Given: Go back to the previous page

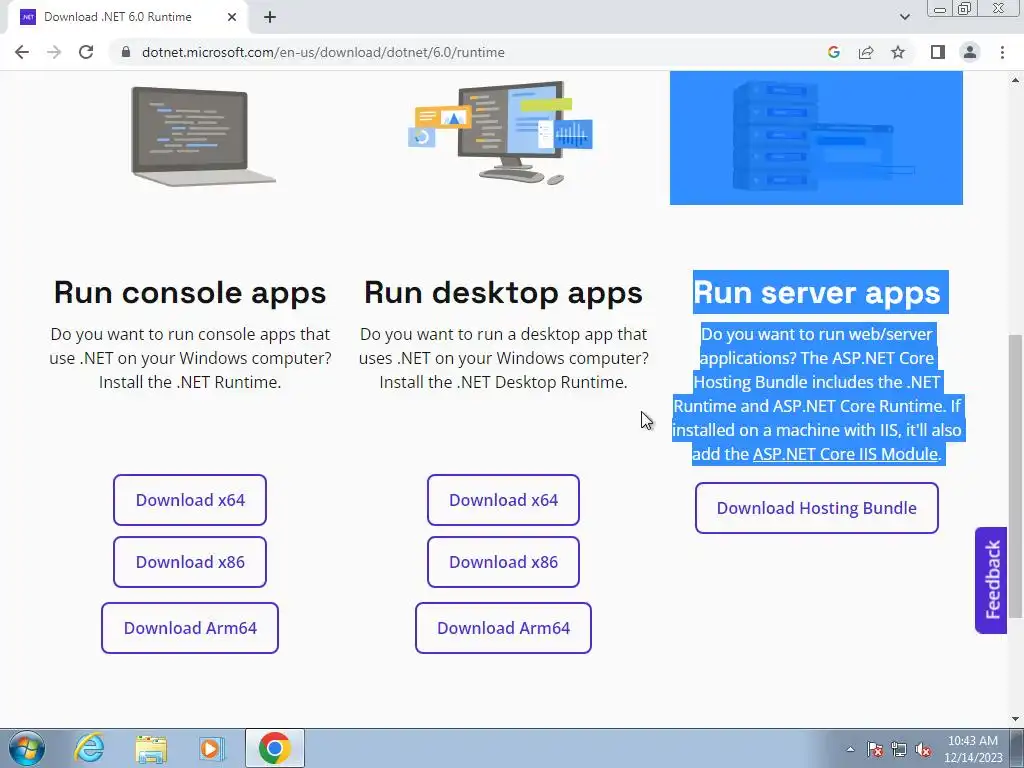Looking at the screenshot, I should pos(22,52).
